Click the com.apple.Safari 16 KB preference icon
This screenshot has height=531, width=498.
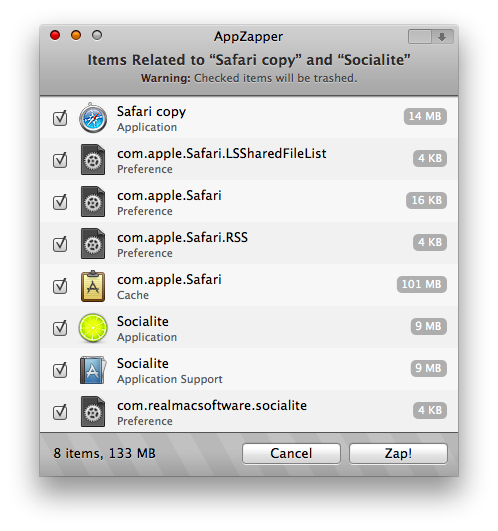[93, 201]
